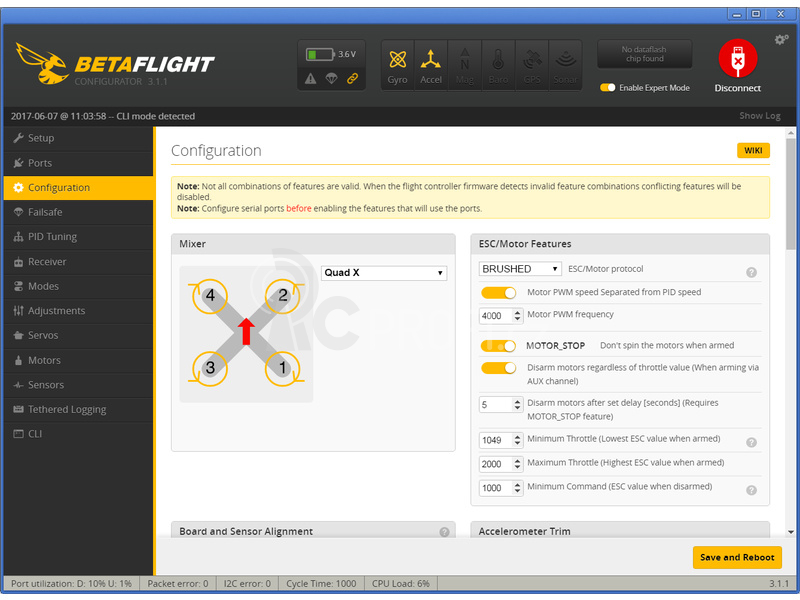Click 'Packet error: 0' status entry
Screen dimensions: 800x600
(178, 584)
